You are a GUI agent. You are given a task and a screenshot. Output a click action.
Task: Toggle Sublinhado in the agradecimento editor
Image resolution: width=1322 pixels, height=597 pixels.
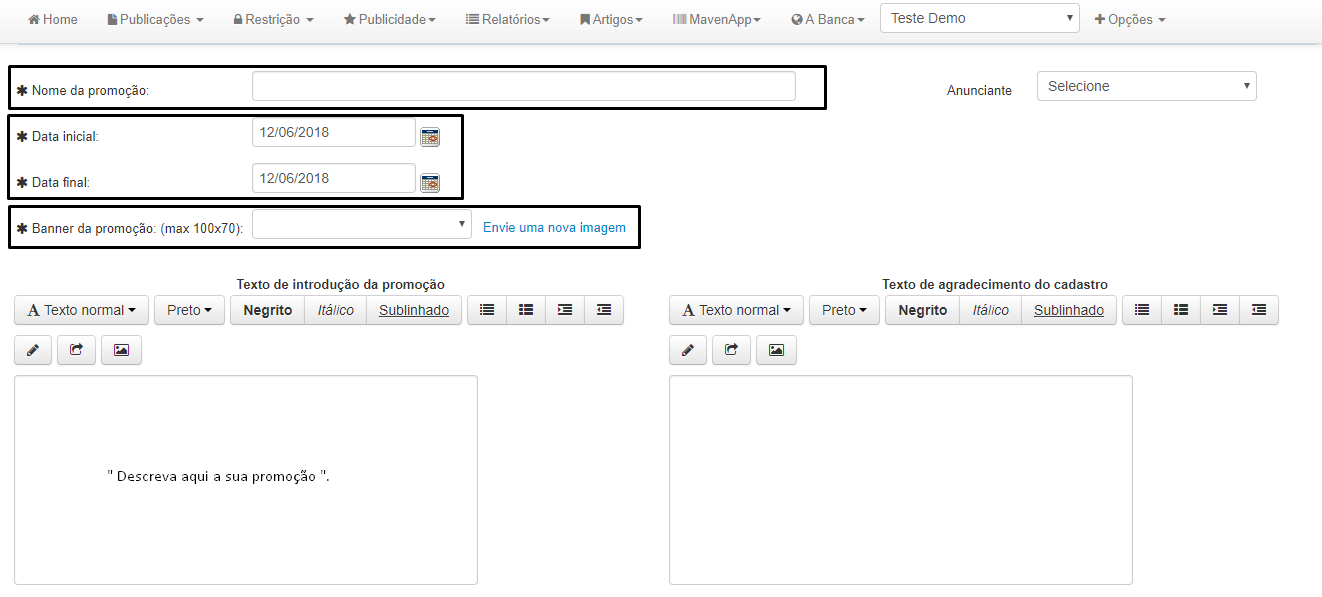1069,310
